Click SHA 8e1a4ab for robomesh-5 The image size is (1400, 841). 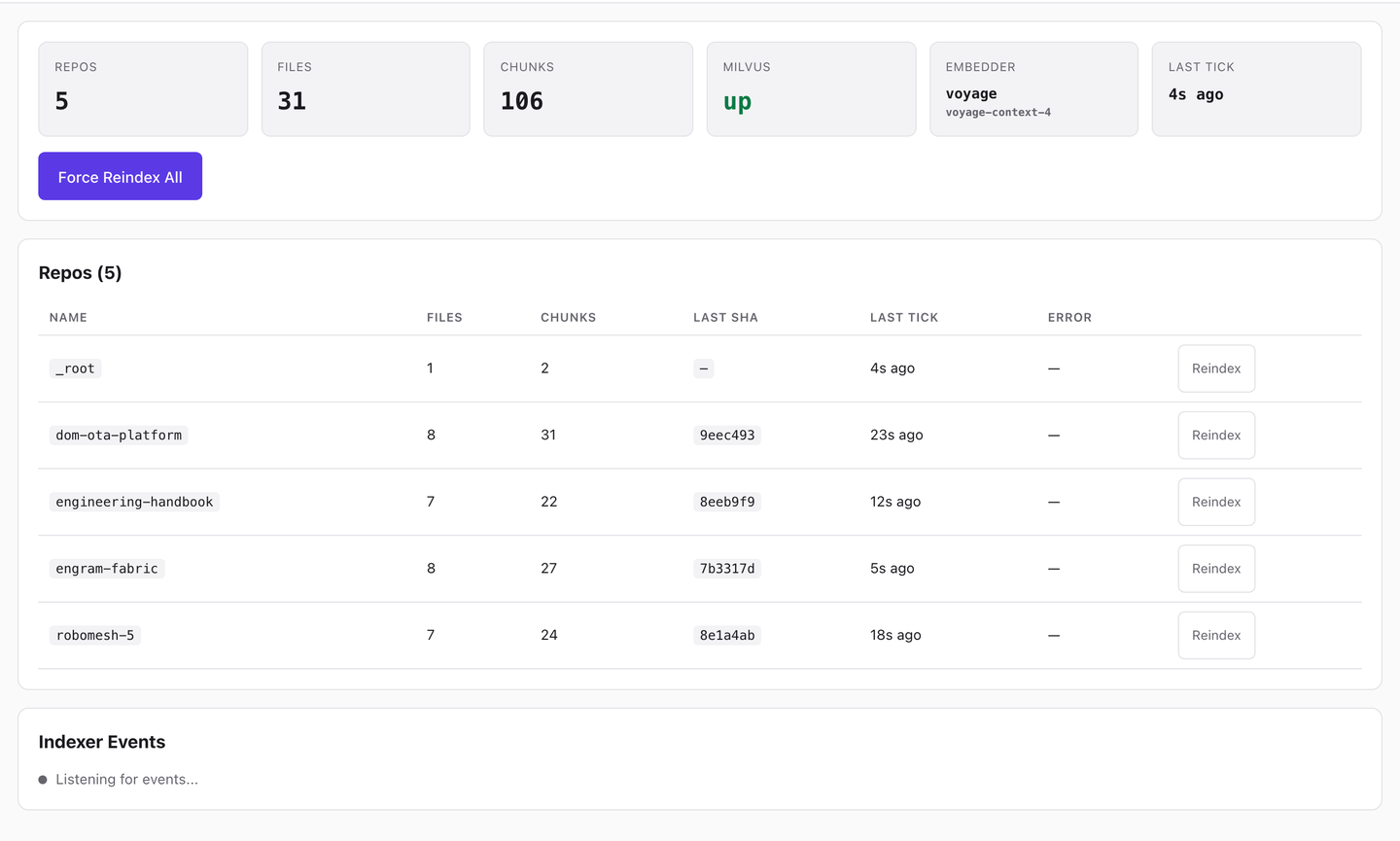727,635
